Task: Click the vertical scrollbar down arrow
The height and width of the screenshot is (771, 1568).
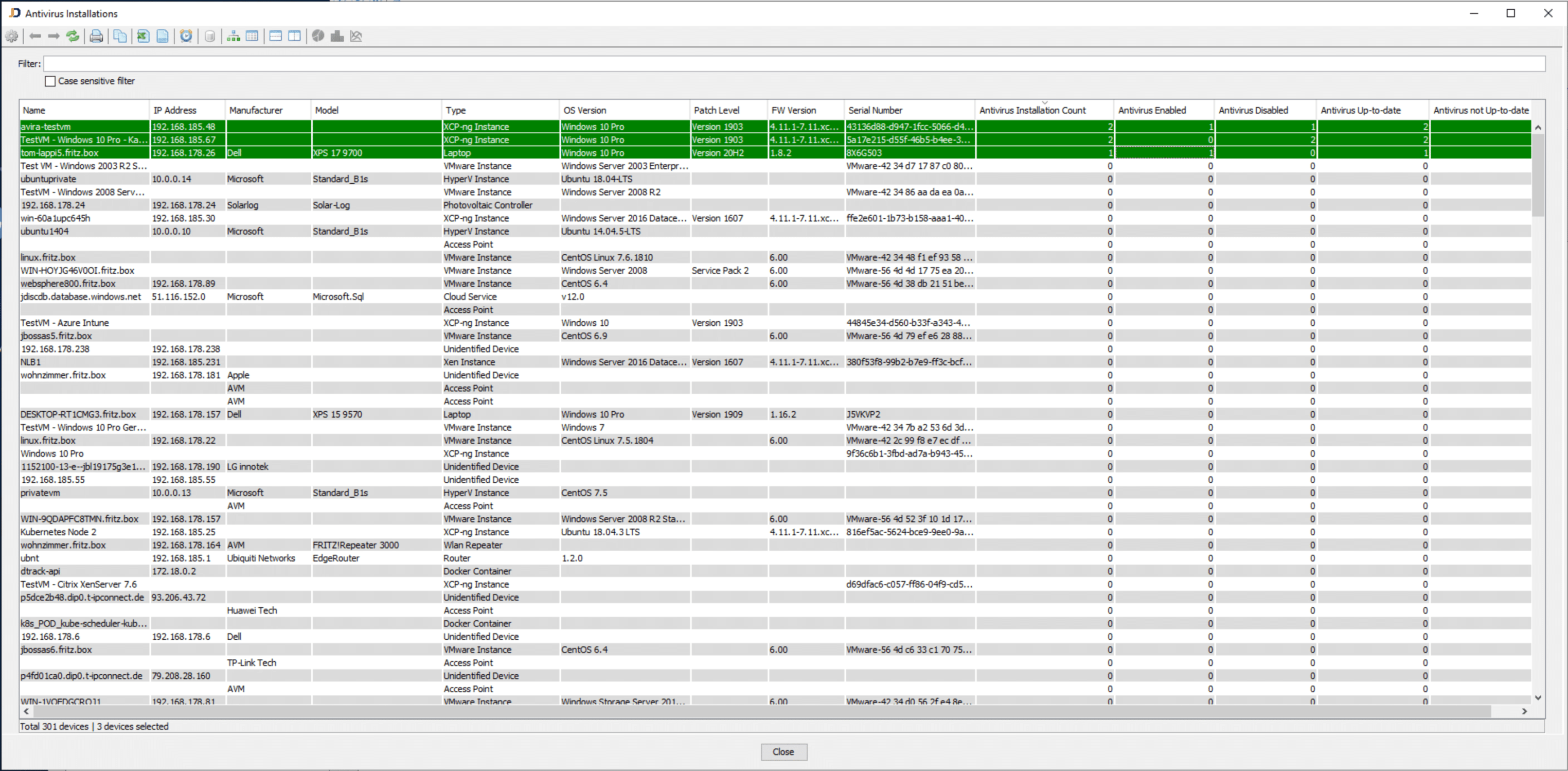Action: (x=1538, y=697)
